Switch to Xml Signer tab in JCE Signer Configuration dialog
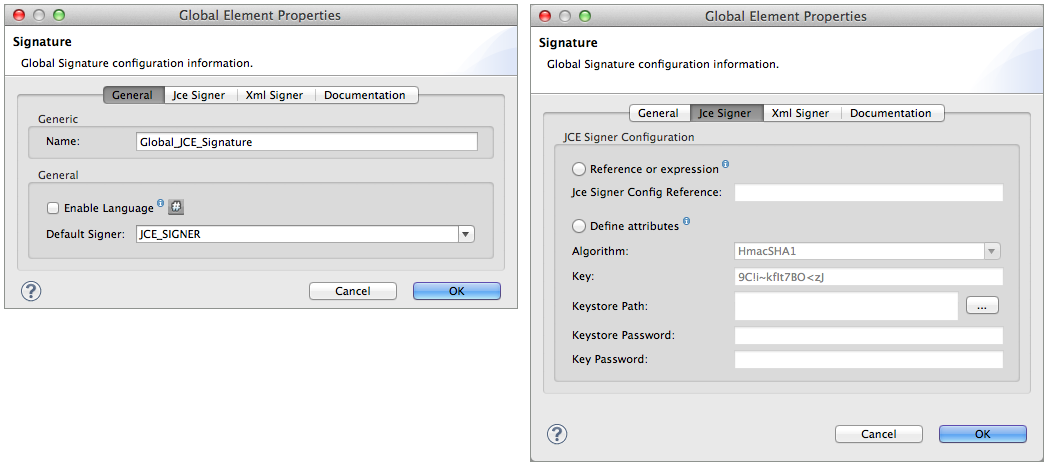The height and width of the screenshot is (466, 1048). tap(800, 113)
